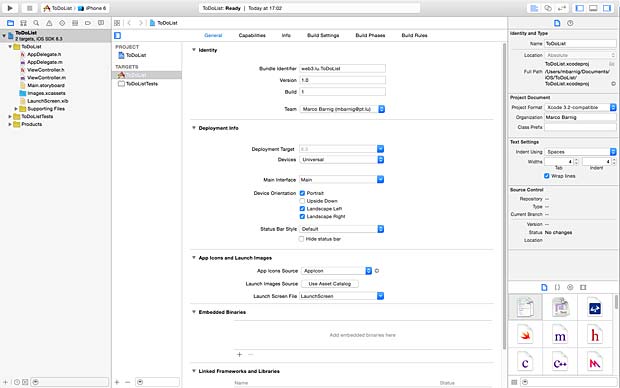The image size is (620, 388).
Task: Select the standard editor button
Action: 534,8
